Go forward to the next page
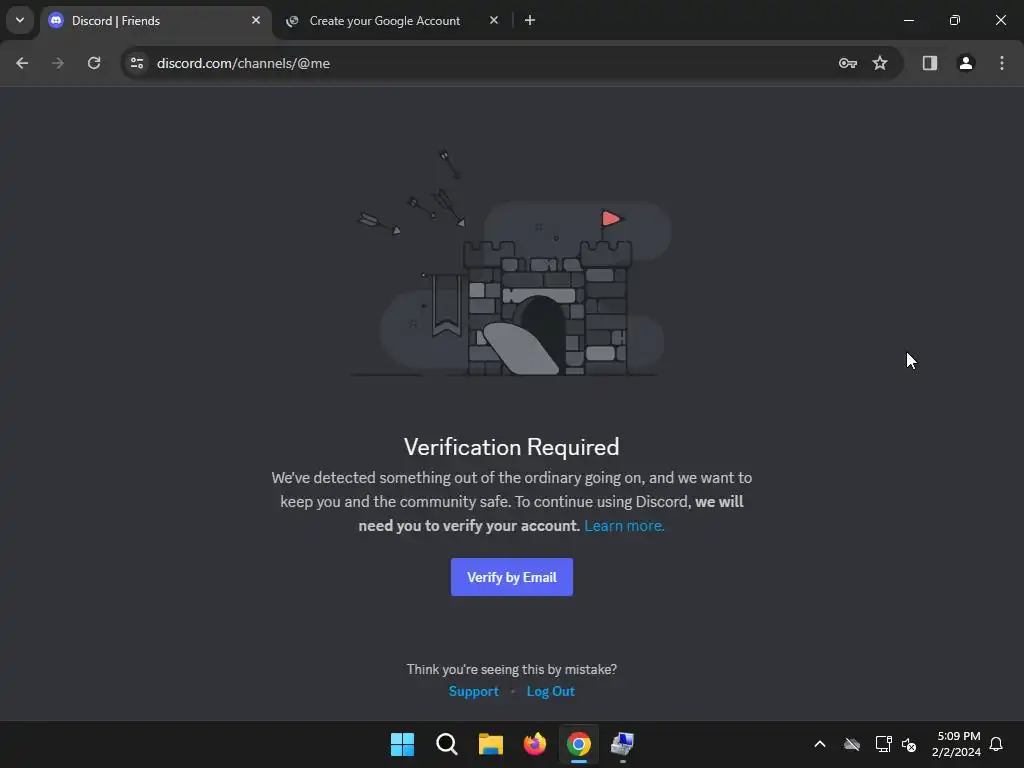This screenshot has height=768, width=1024. coord(57,63)
